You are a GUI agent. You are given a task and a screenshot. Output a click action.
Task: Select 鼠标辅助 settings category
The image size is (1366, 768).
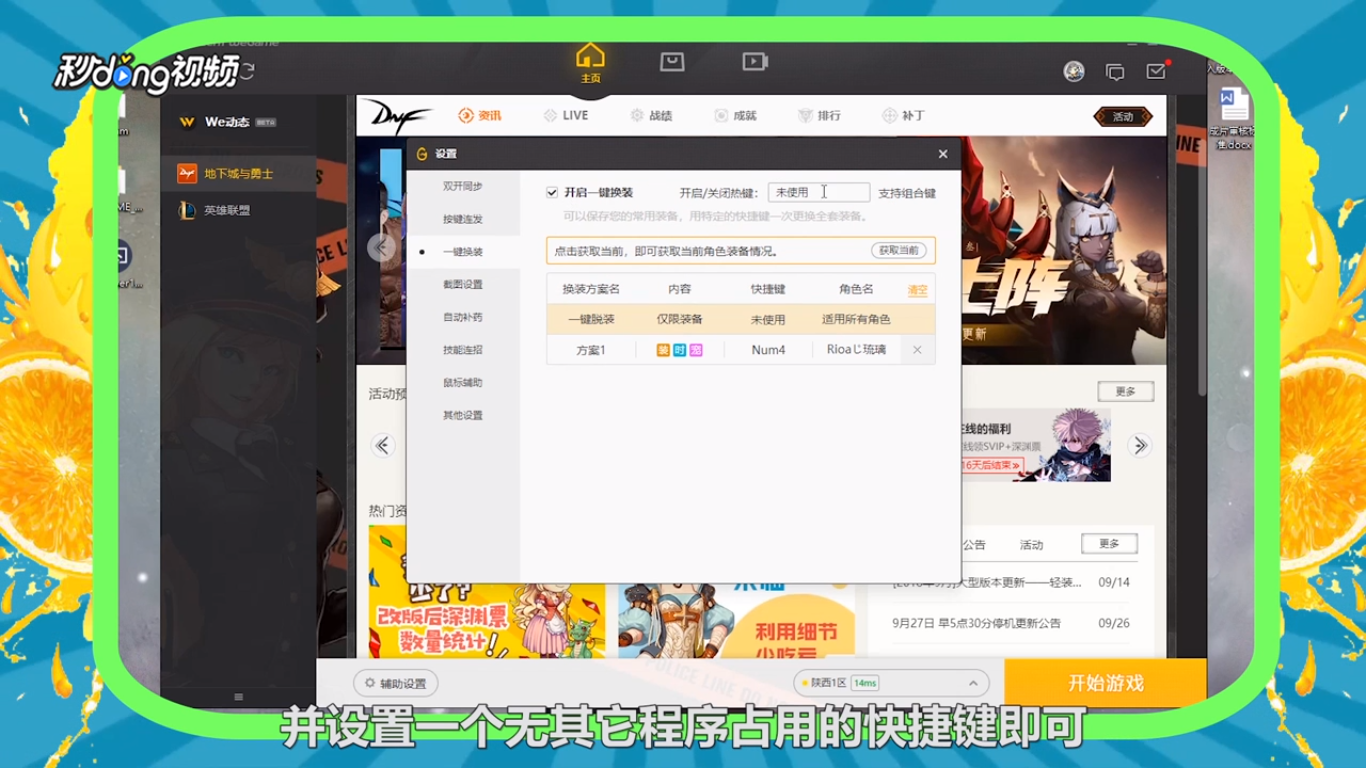(463, 383)
